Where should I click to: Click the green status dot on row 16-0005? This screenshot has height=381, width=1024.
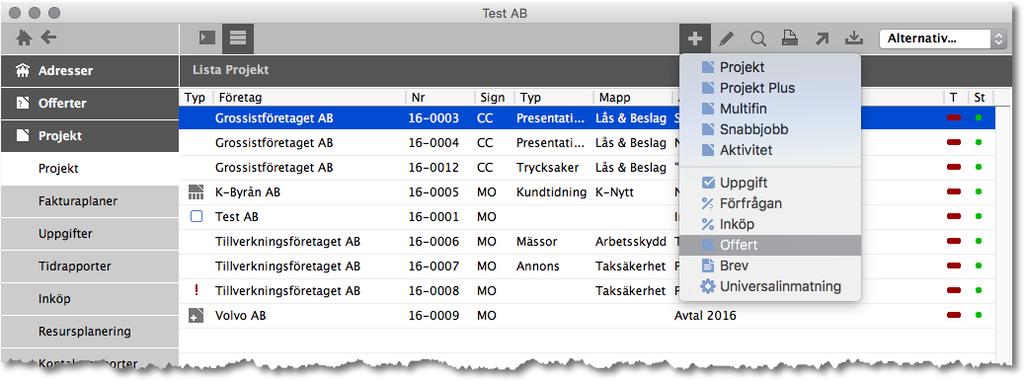click(x=978, y=192)
